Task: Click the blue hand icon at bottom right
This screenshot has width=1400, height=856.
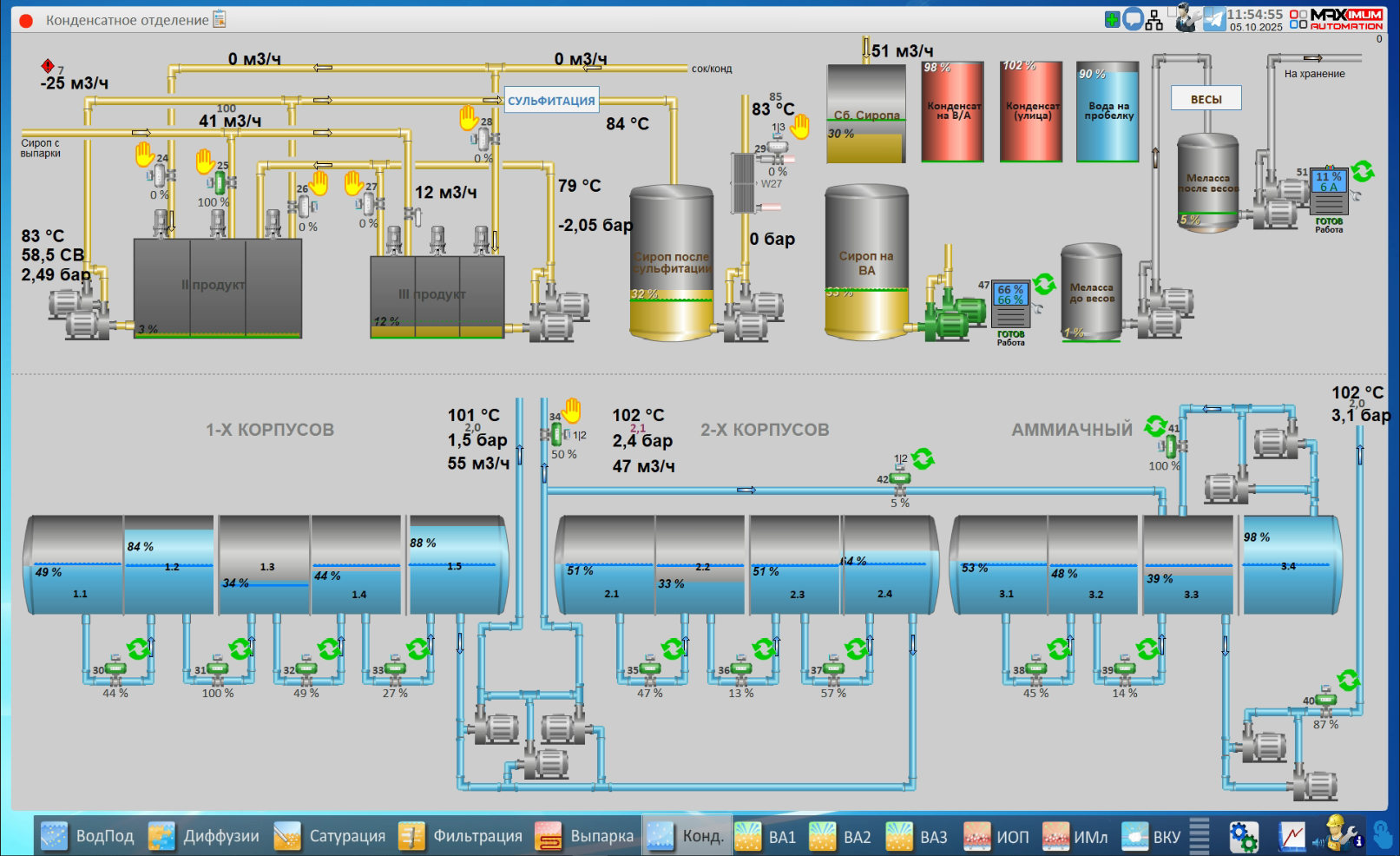Action: (1383, 836)
